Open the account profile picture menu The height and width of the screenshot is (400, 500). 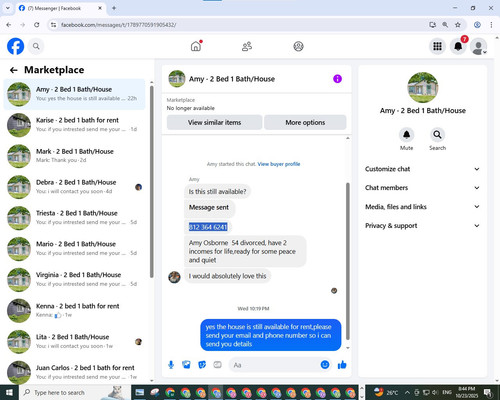coord(479,47)
